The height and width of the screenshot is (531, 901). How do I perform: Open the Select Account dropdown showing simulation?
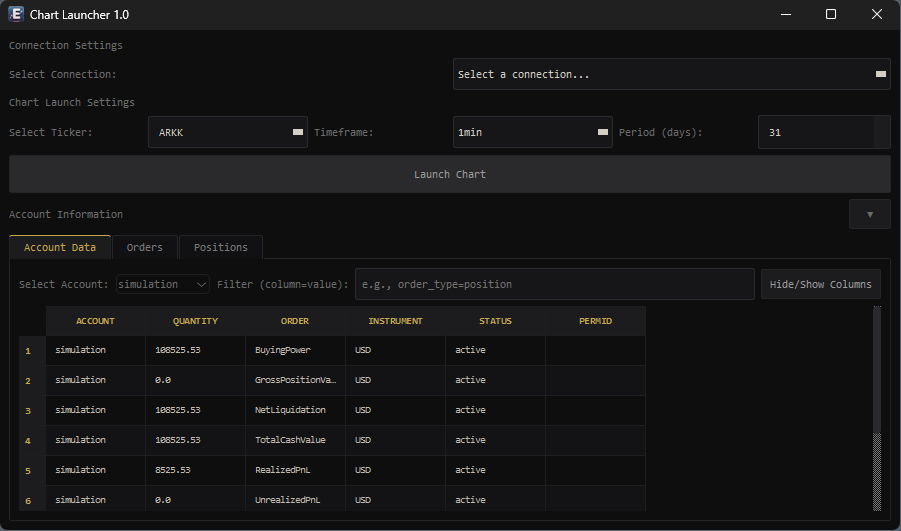pos(163,284)
